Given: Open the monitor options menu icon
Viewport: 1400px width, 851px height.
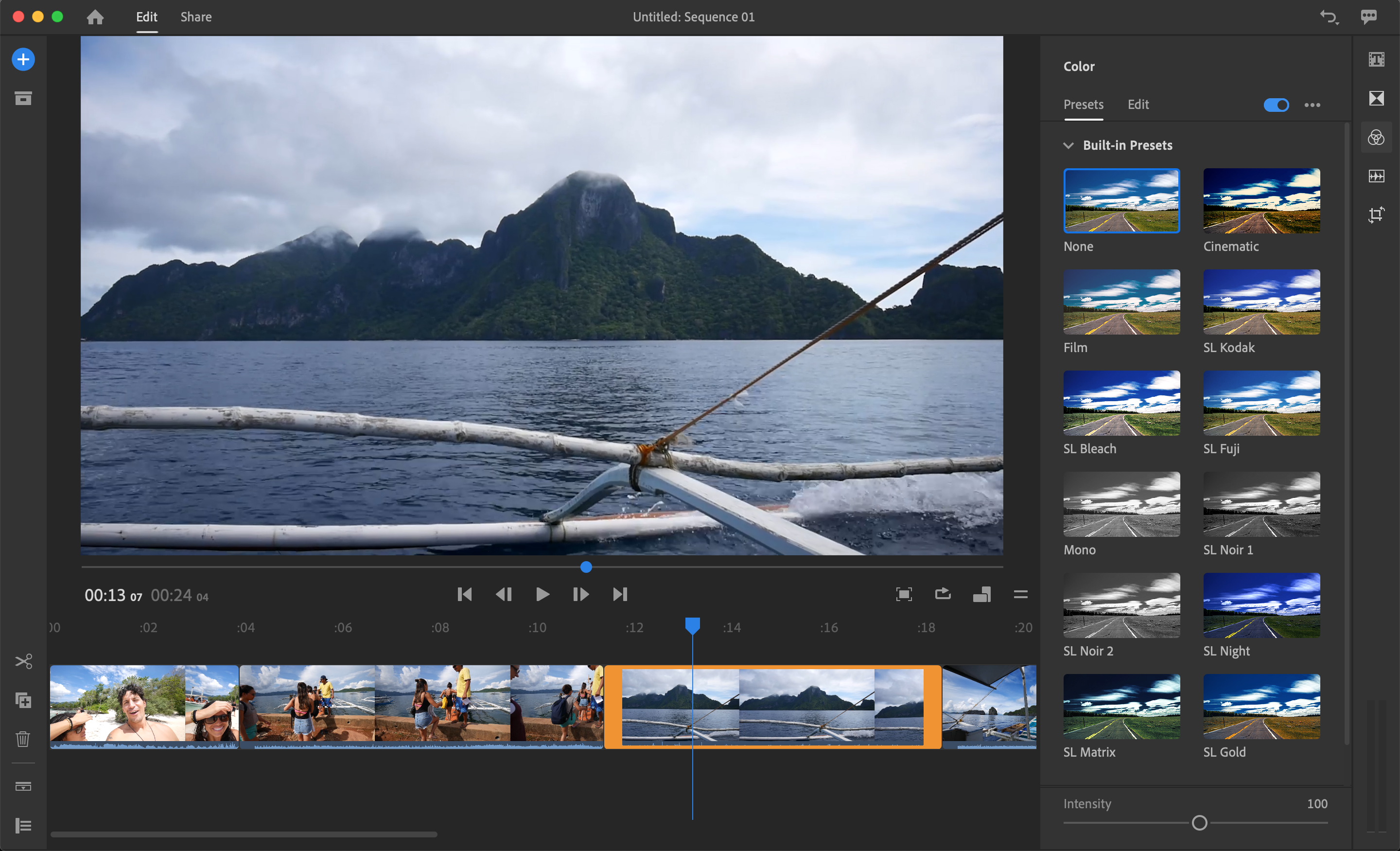Looking at the screenshot, I should pyautogui.click(x=1020, y=595).
